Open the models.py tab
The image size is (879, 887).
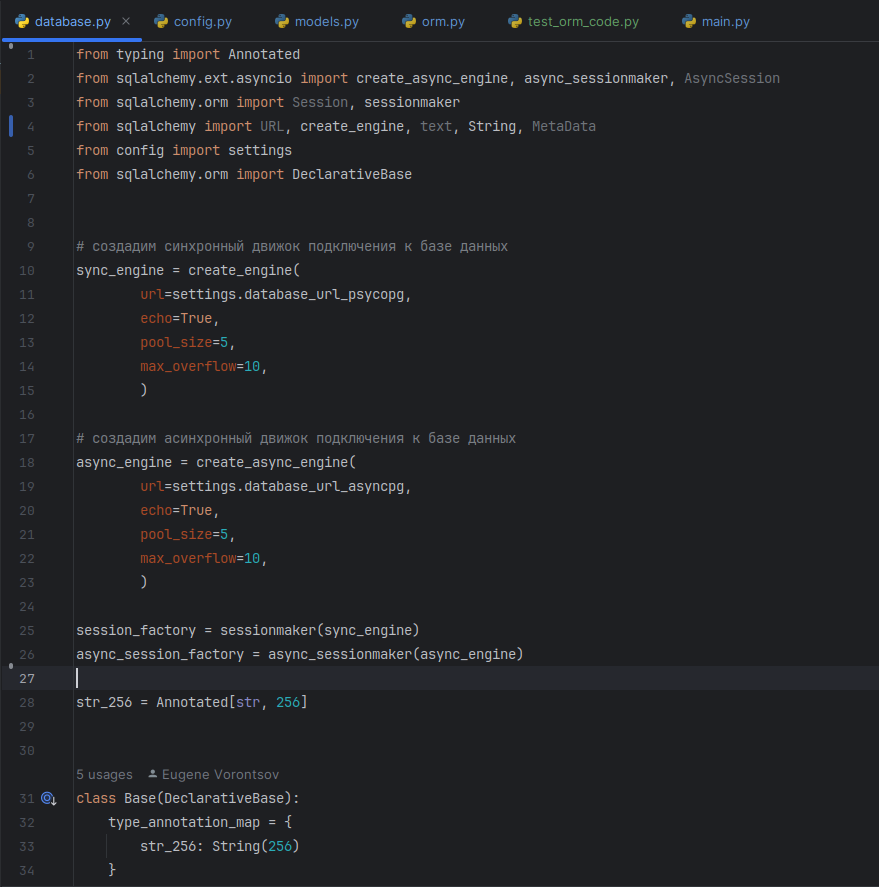click(317, 21)
